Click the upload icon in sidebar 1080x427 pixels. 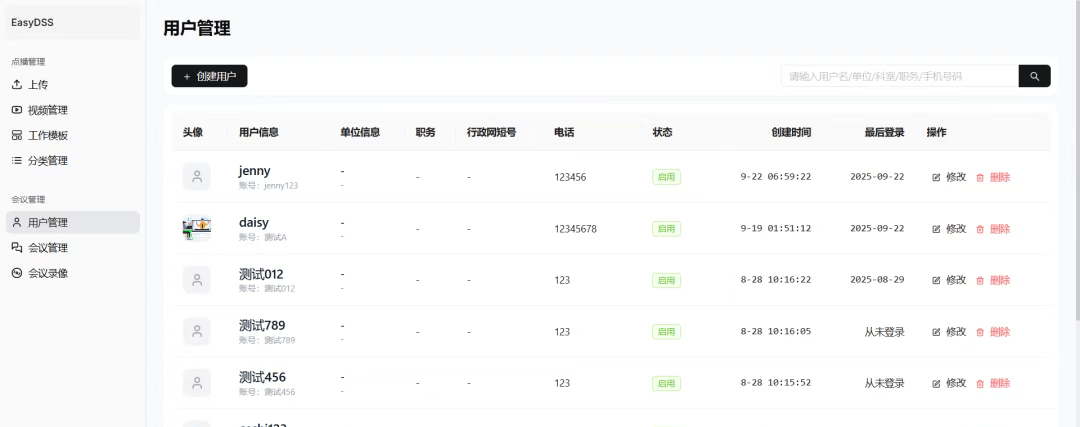coord(16,85)
